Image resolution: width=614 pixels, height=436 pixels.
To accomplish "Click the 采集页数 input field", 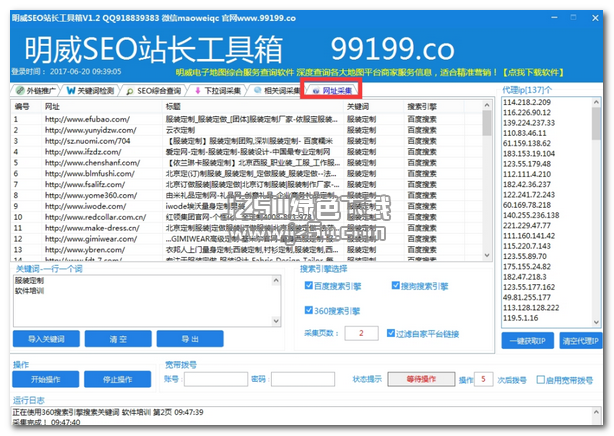I will [361, 333].
